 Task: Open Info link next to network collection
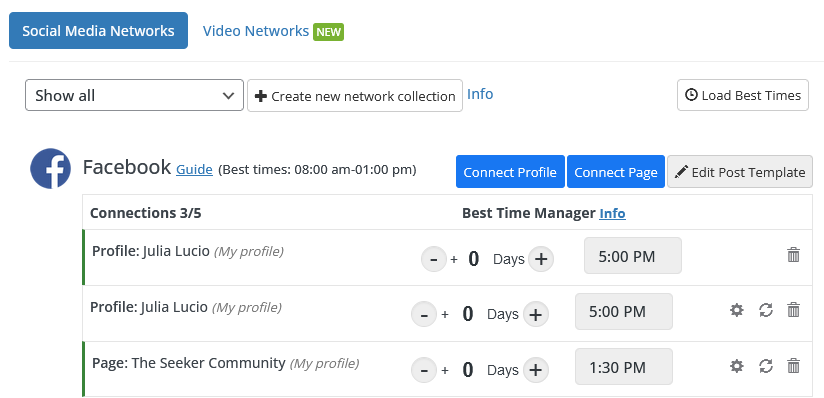pyautogui.click(x=480, y=94)
